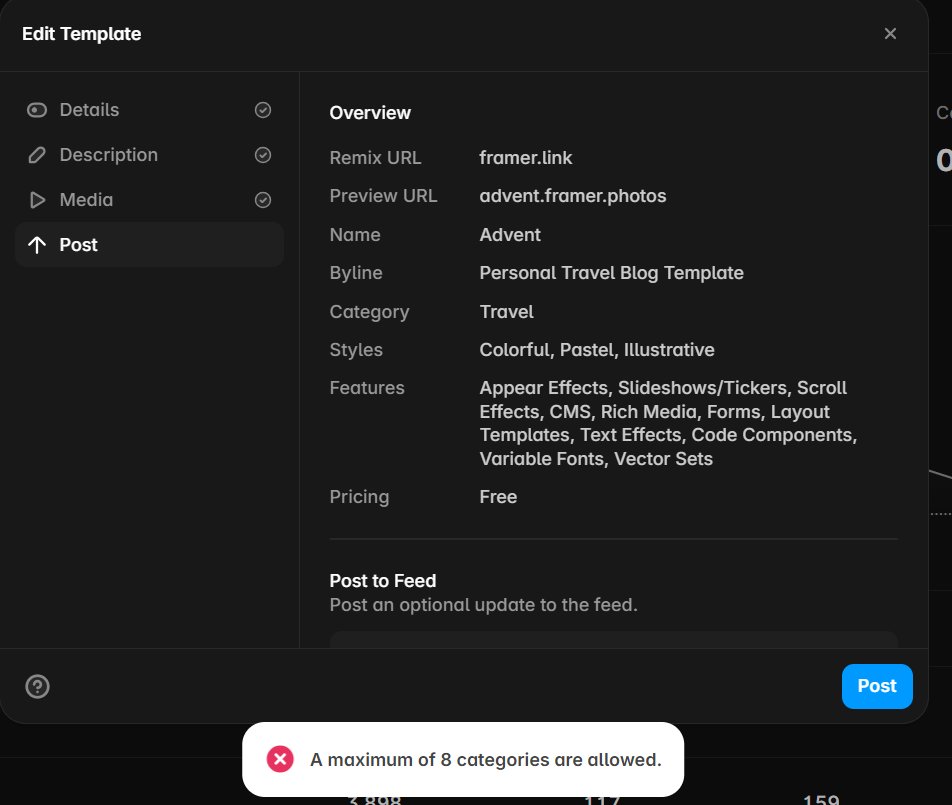Select the Post step in sidebar
This screenshot has height=805, width=952.
[x=149, y=245]
